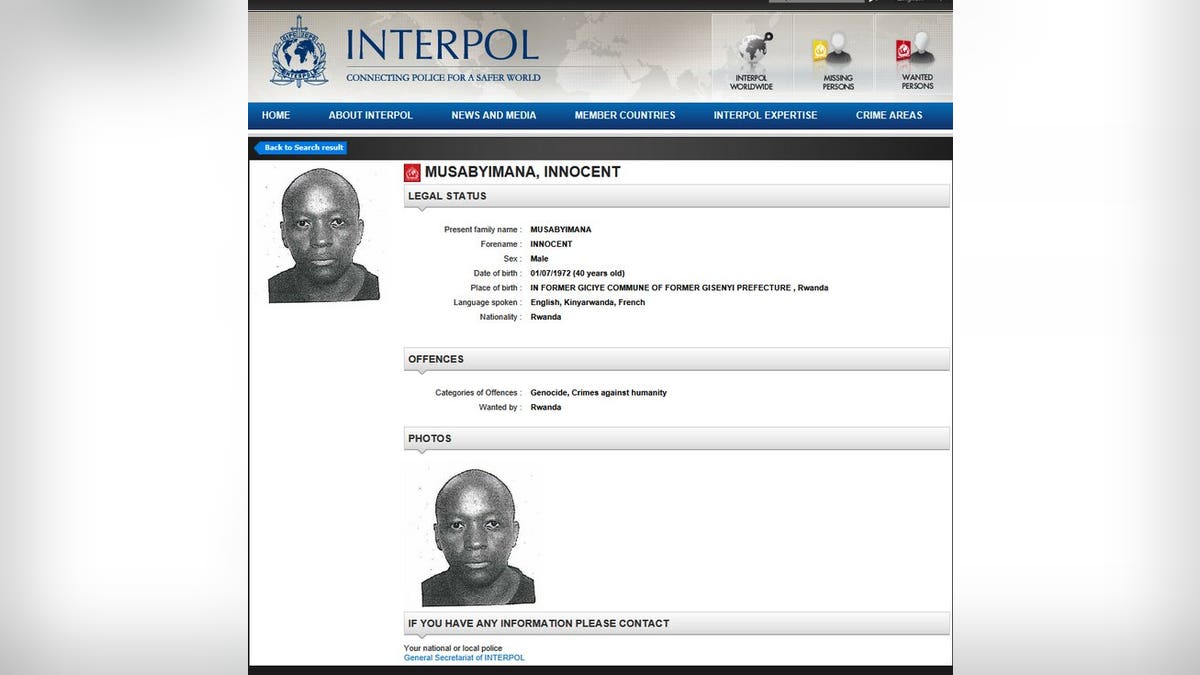Click the Back to Search result button

tap(303, 148)
